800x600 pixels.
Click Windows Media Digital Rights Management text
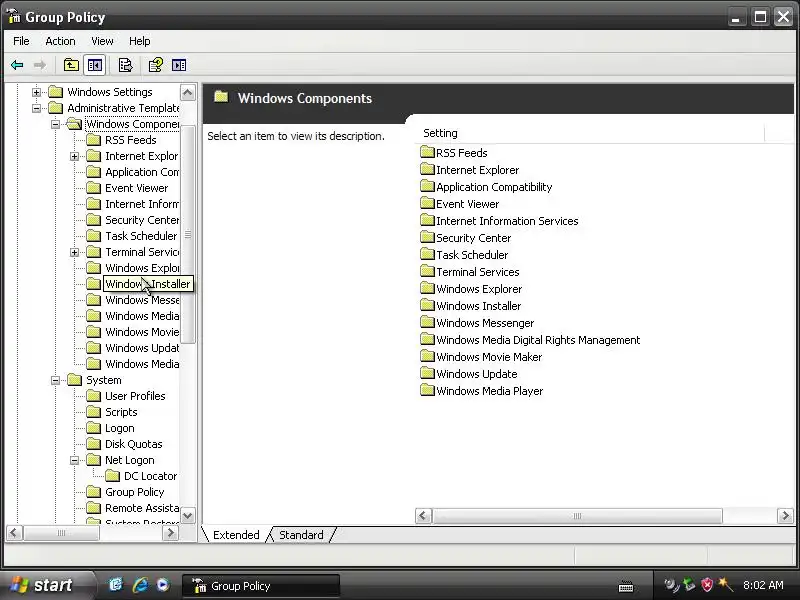click(538, 340)
